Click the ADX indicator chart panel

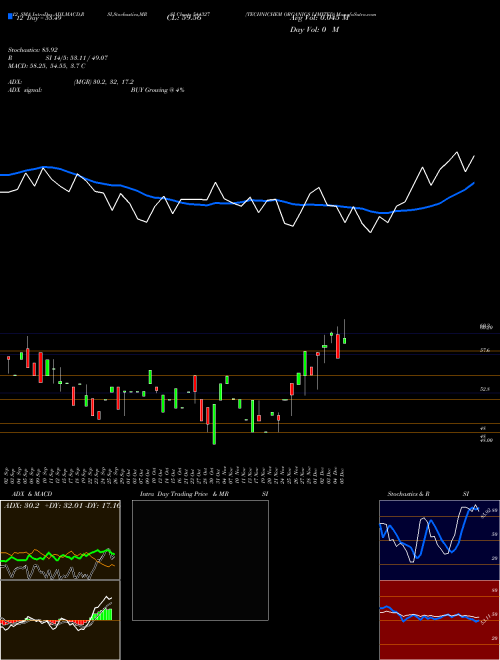coord(60,540)
